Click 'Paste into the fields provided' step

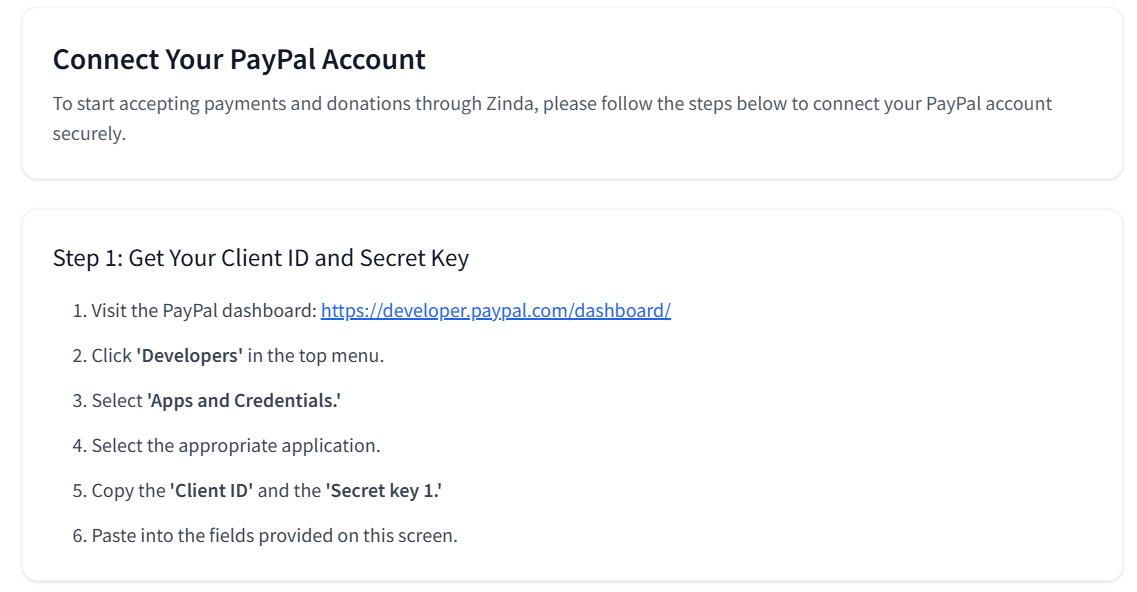tap(274, 535)
